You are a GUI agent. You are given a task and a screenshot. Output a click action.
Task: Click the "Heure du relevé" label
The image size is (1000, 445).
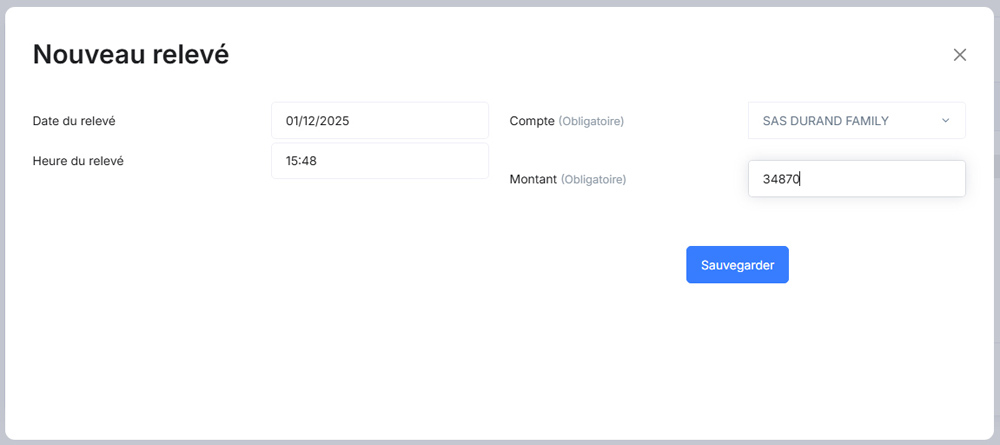(x=78, y=161)
